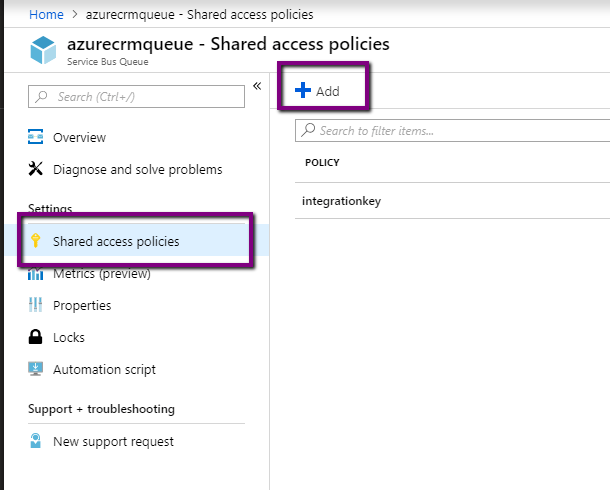Screen dimensions: 610x490
Task: Open the integrationkey policy row
Action: point(342,201)
